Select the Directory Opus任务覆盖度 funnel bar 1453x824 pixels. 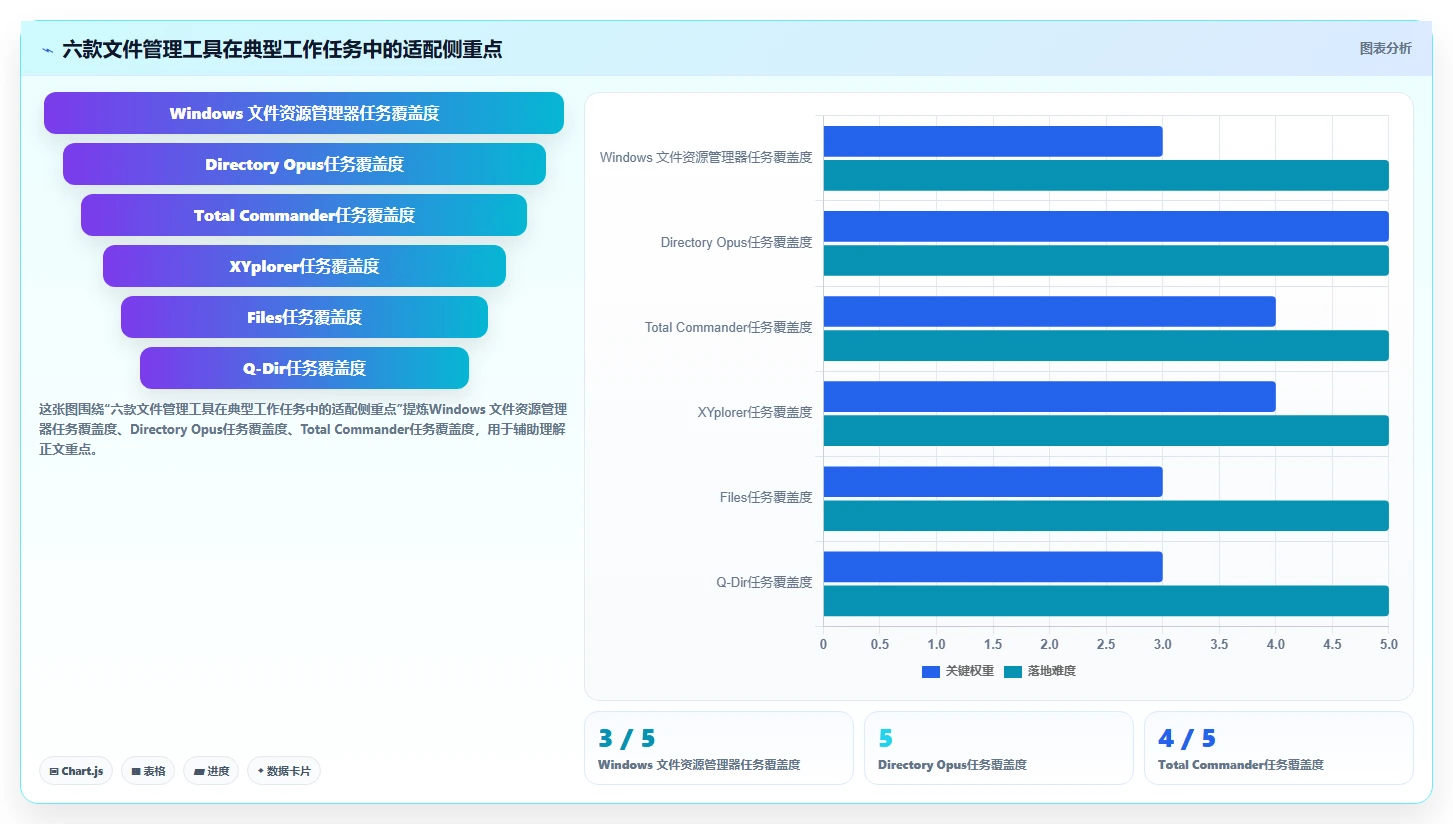pyautogui.click(x=304, y=164)
